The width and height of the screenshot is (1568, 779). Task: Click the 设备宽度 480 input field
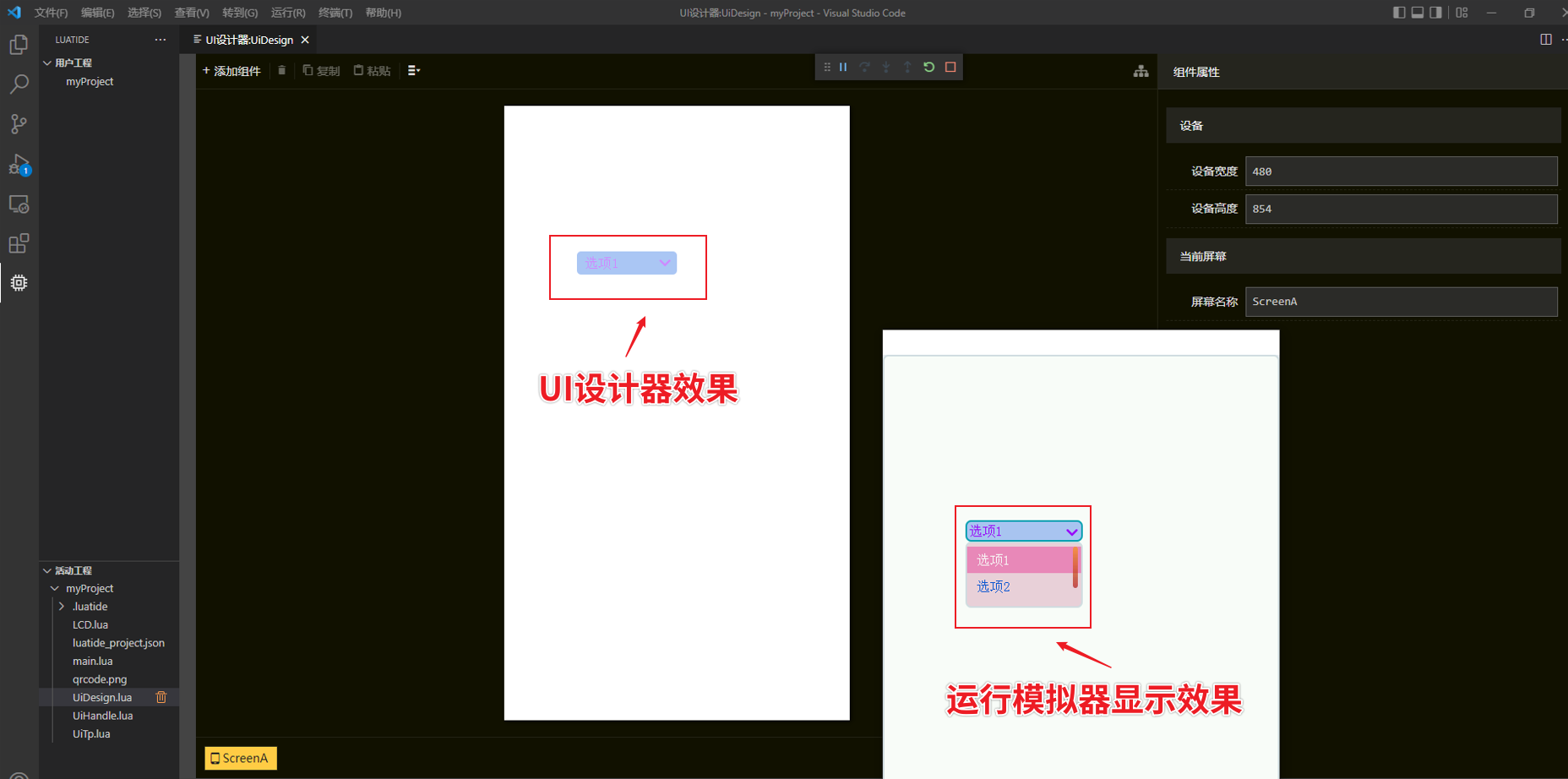click(x=1401, y=171)
